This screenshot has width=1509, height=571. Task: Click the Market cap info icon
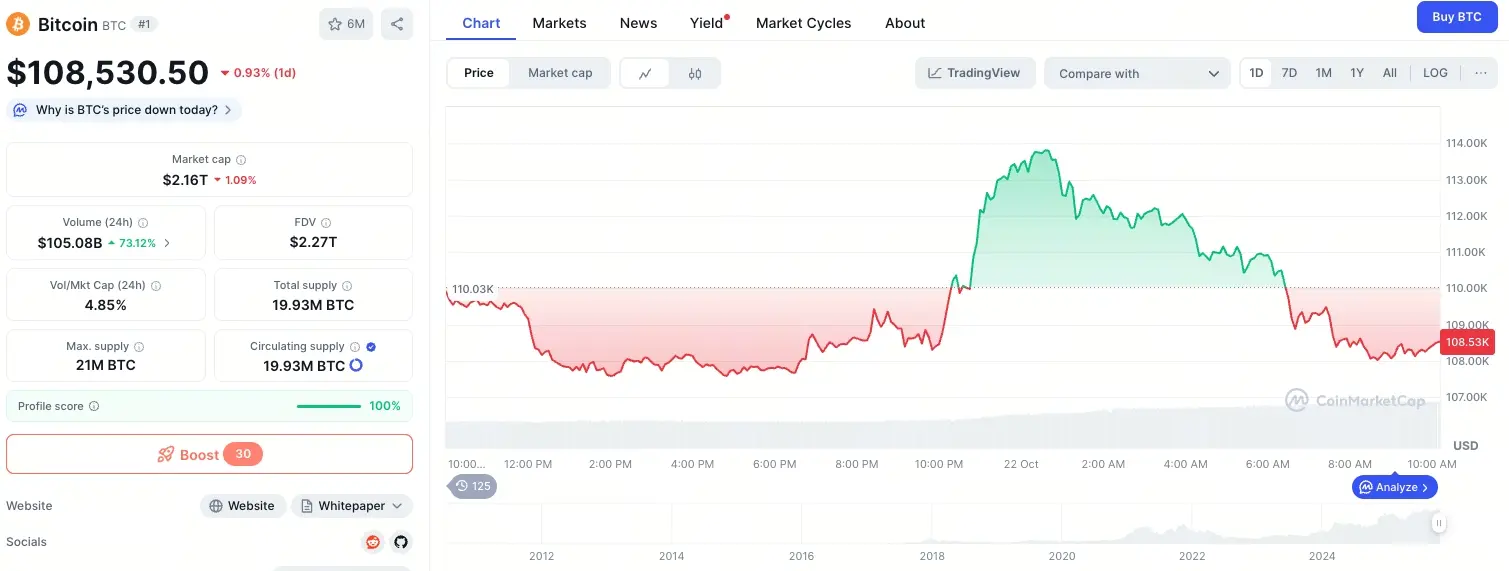pyautogui.click(x=241, y=160)
